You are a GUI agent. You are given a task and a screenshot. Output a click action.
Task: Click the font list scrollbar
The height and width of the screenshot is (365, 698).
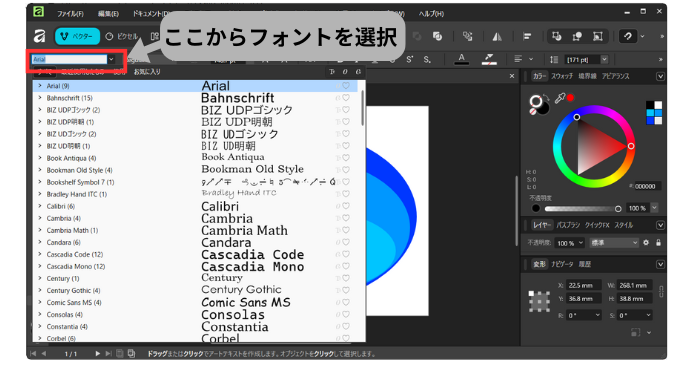click(x=362, y=108)
